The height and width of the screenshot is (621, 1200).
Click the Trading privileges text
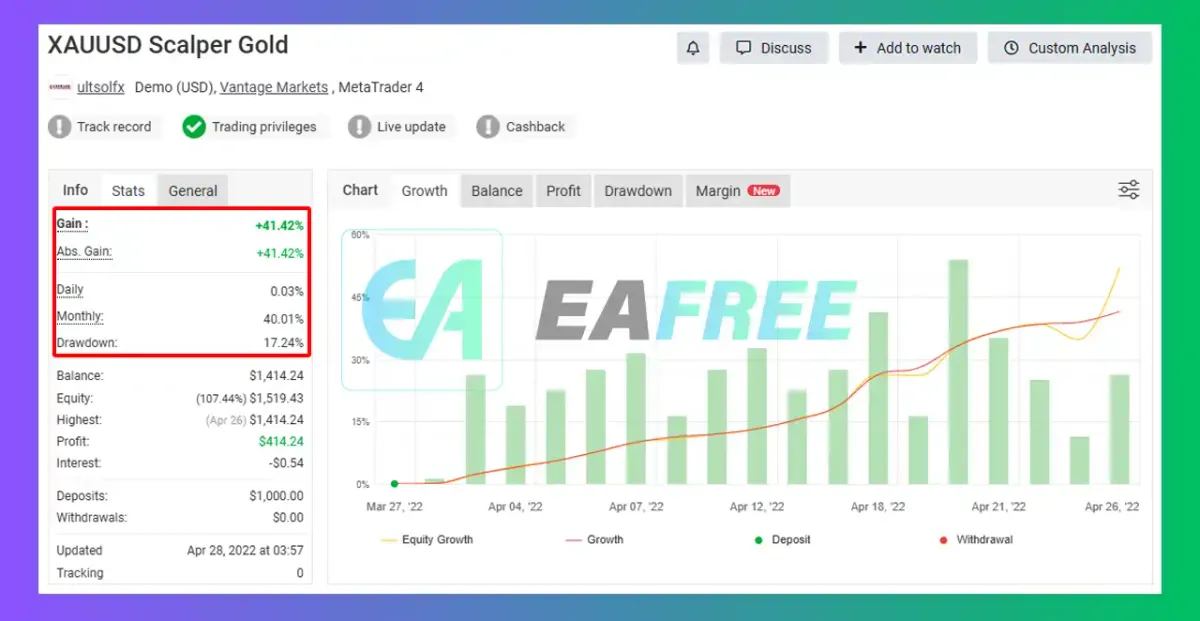tap(264, 127)
